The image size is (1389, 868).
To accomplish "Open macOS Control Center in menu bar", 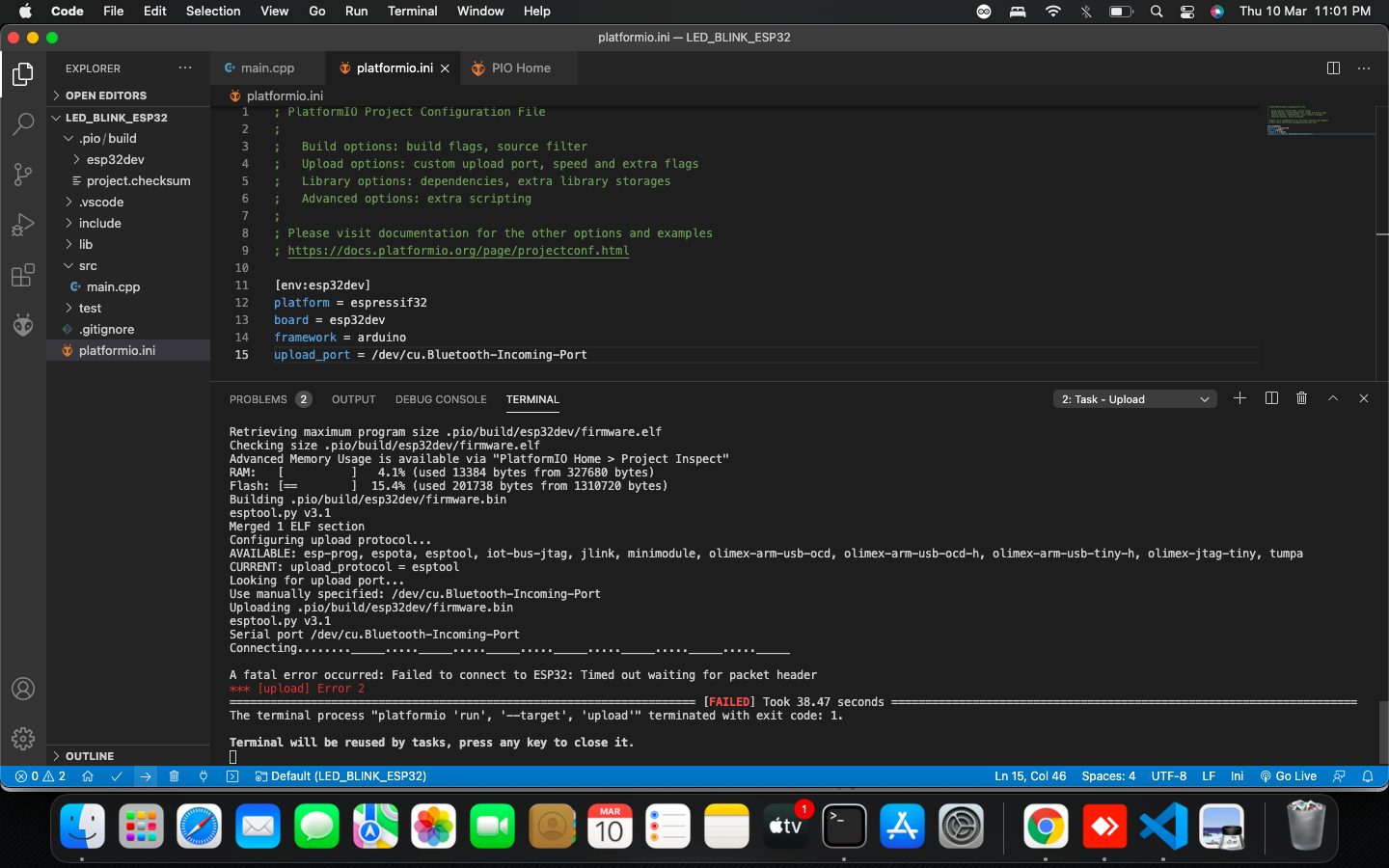I will 1187,12.
